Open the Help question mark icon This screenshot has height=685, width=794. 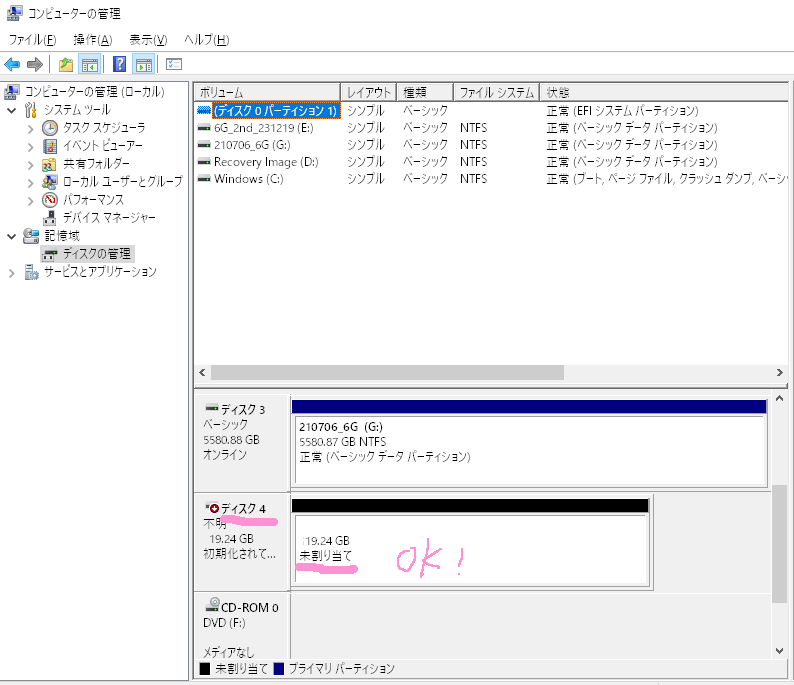pos(120,64)
